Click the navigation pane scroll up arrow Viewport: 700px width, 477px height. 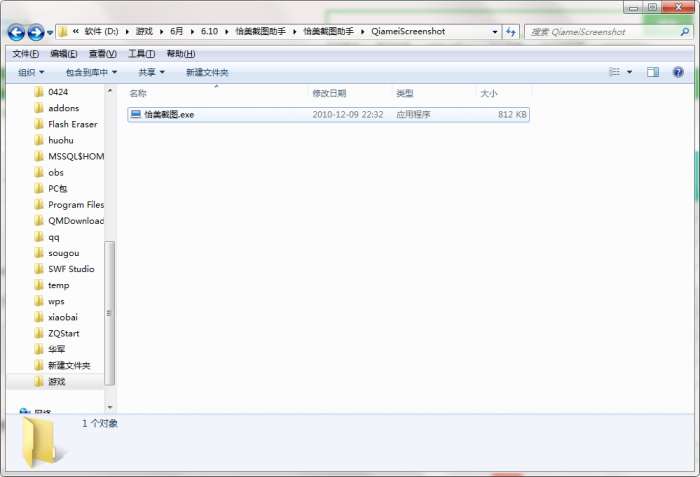point(109,91)
